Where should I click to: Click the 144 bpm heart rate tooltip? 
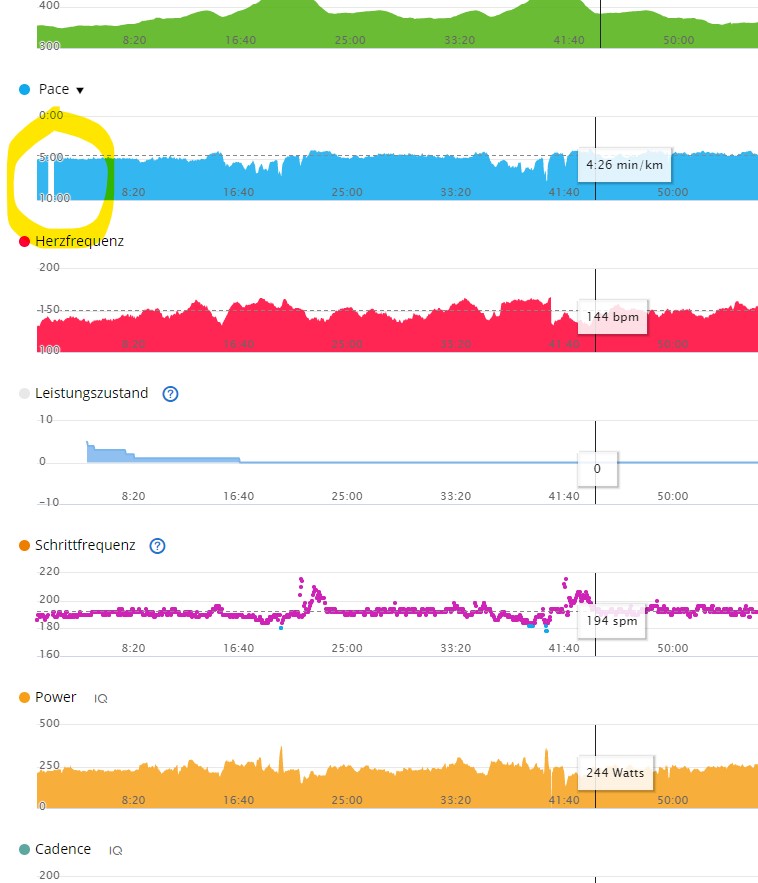tap(613, 316)
